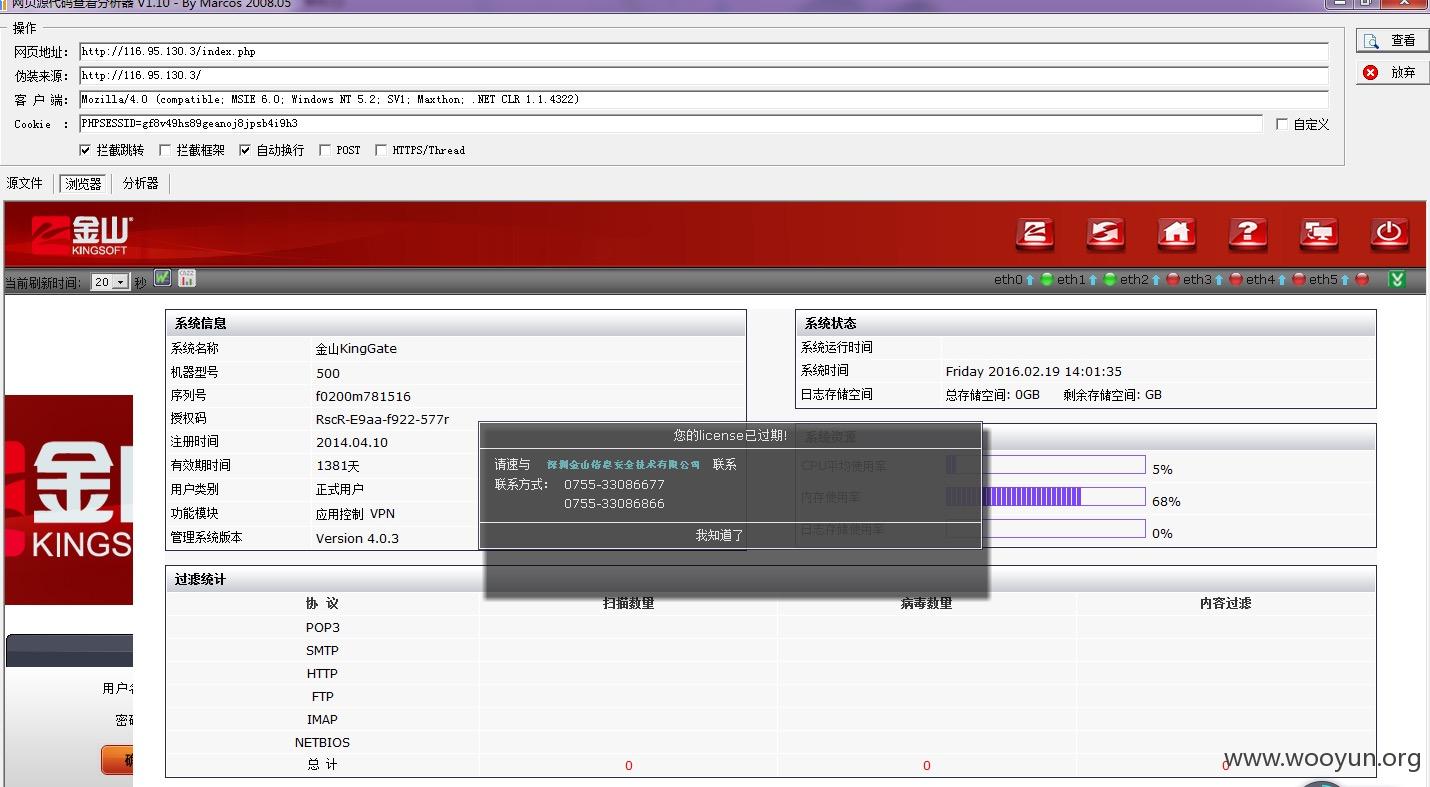Switch to the 源文件 tab
The height and width of the screenshot is (787, 1430).
click(25, 183)
